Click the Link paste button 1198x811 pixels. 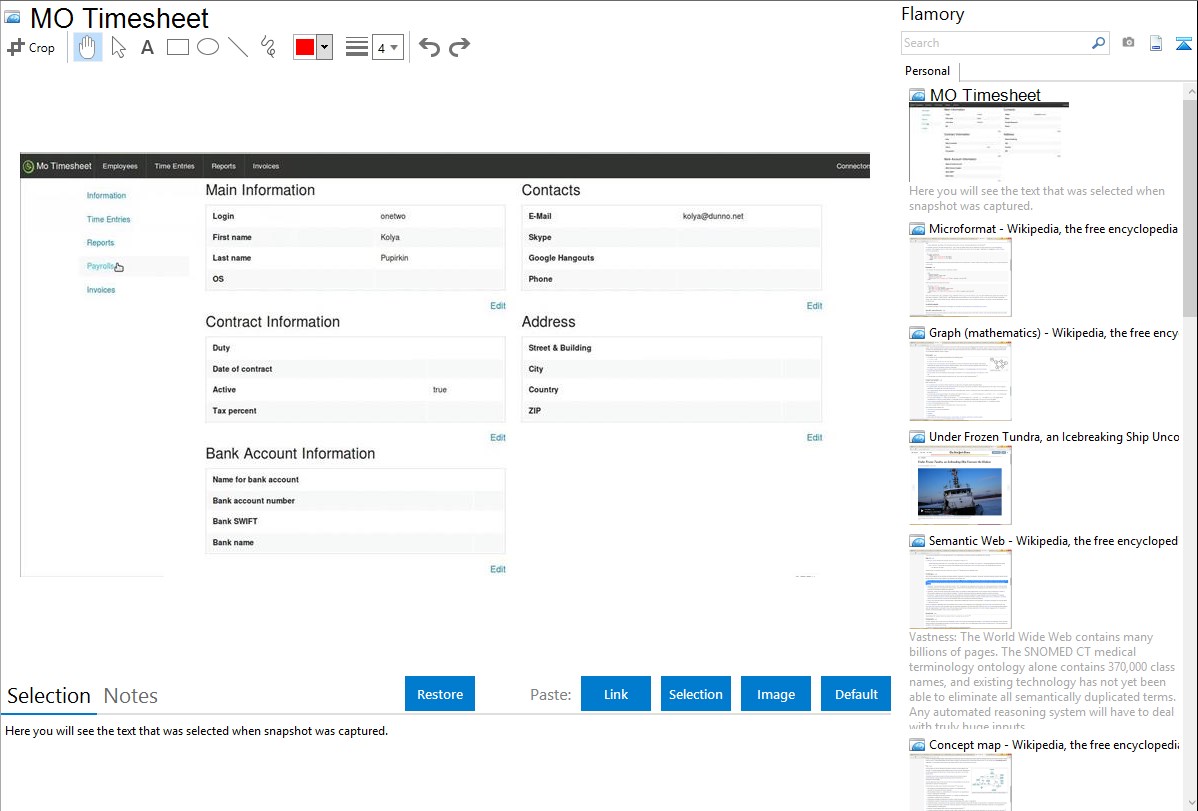tap(616, 694)
